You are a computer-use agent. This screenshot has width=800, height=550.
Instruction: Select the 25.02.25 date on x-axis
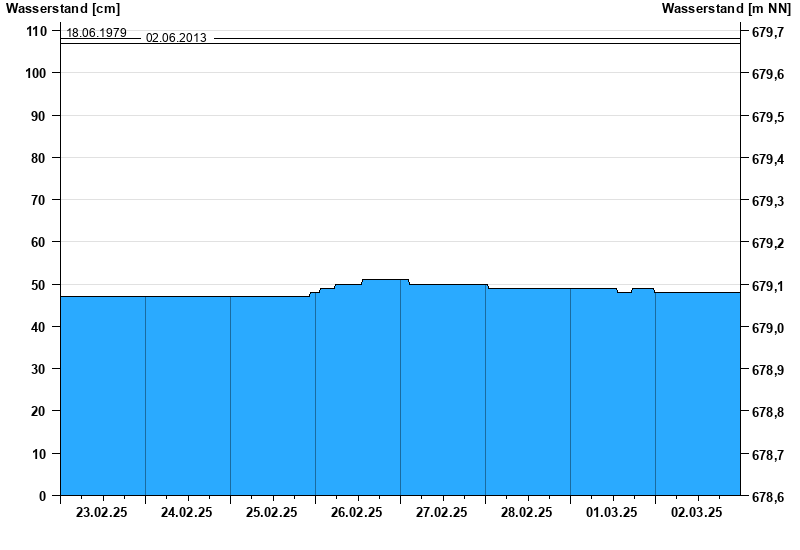click(272, 513)
